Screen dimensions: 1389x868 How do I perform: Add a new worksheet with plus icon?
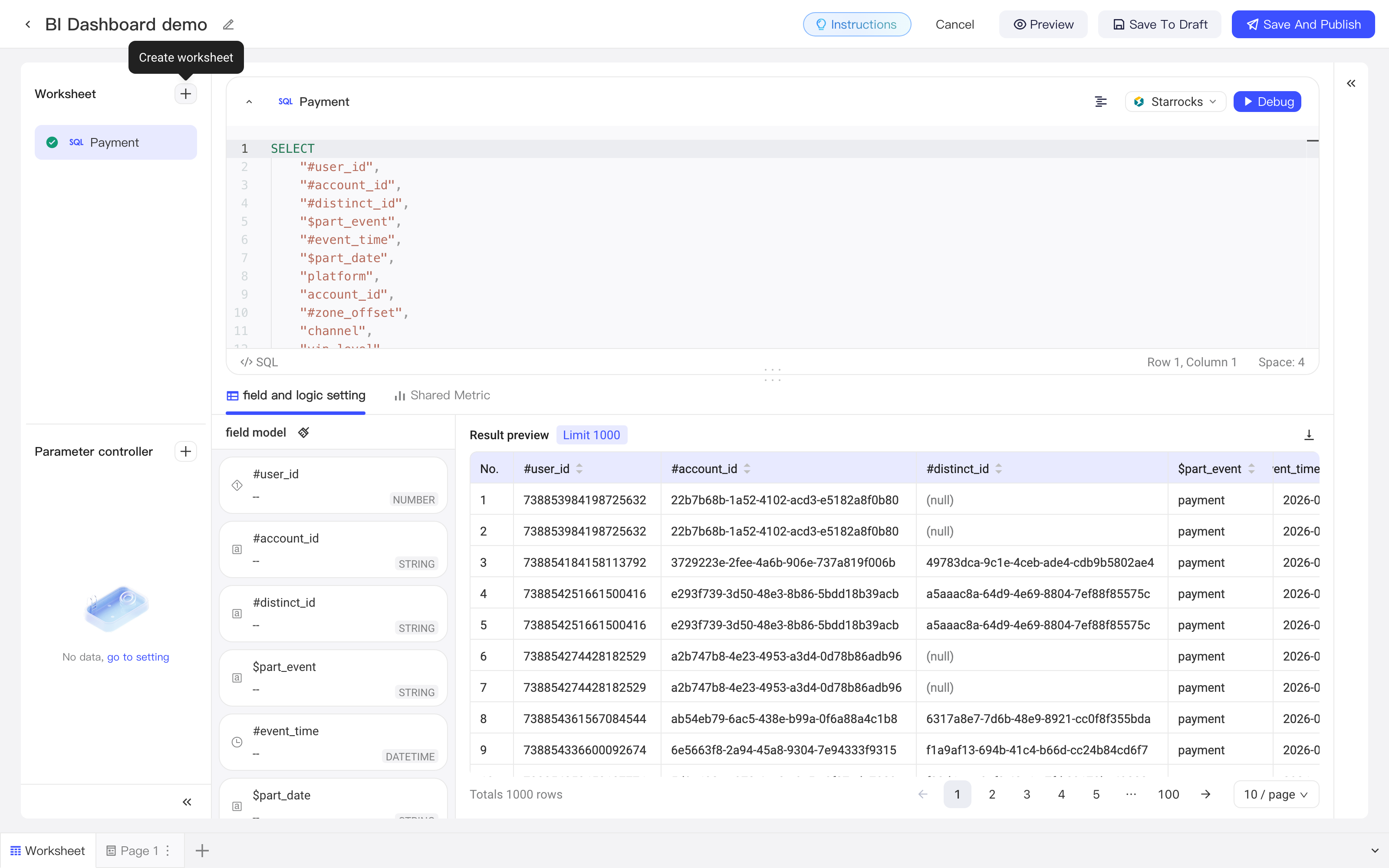point(185,94)
